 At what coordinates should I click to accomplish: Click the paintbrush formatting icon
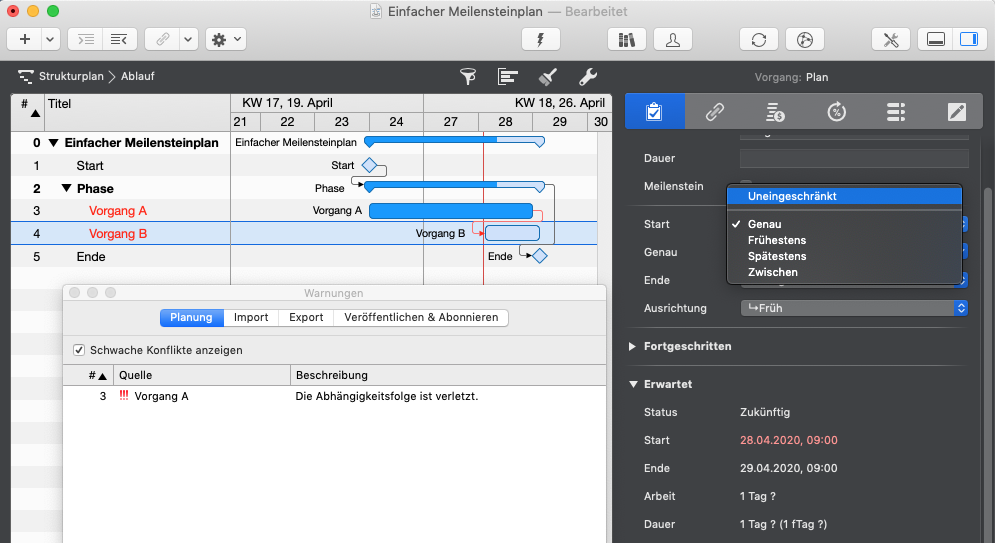[x=547, y=77]
